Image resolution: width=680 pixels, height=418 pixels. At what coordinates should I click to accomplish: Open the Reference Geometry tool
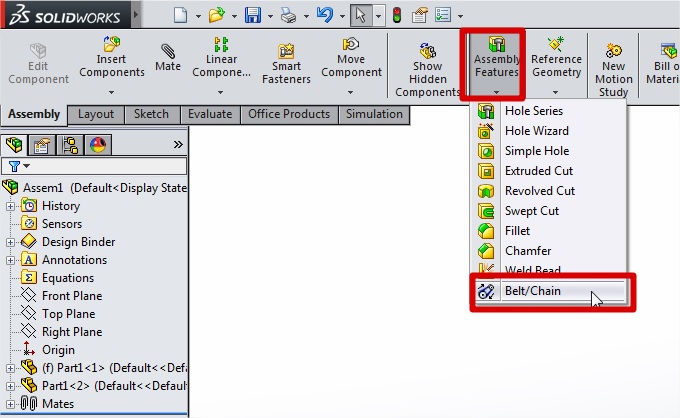tap(556, 46)
